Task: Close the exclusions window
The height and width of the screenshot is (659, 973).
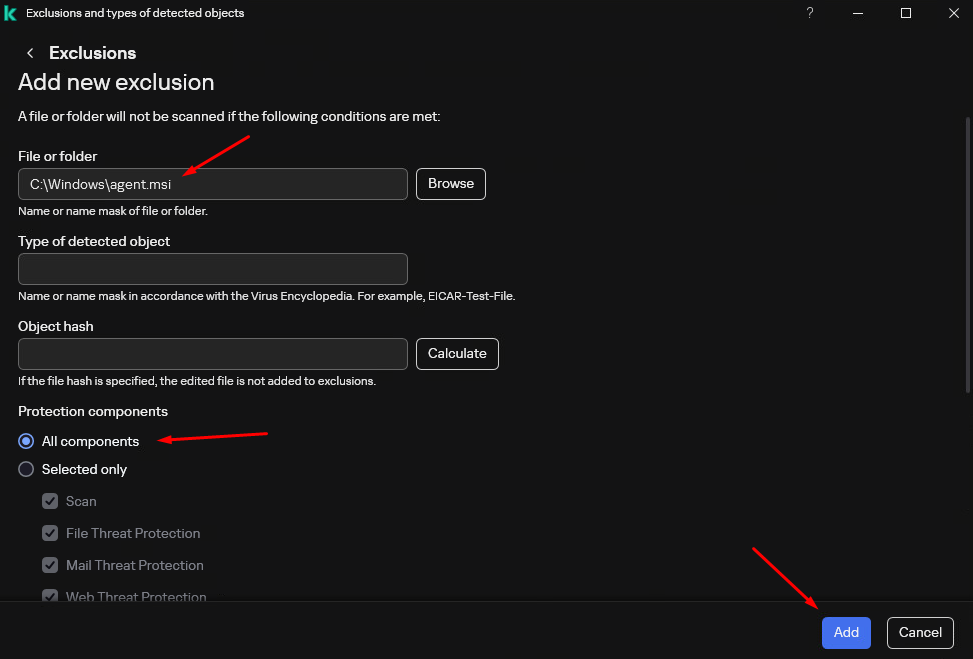Action: pyautogui.click(x=952, y=13)
